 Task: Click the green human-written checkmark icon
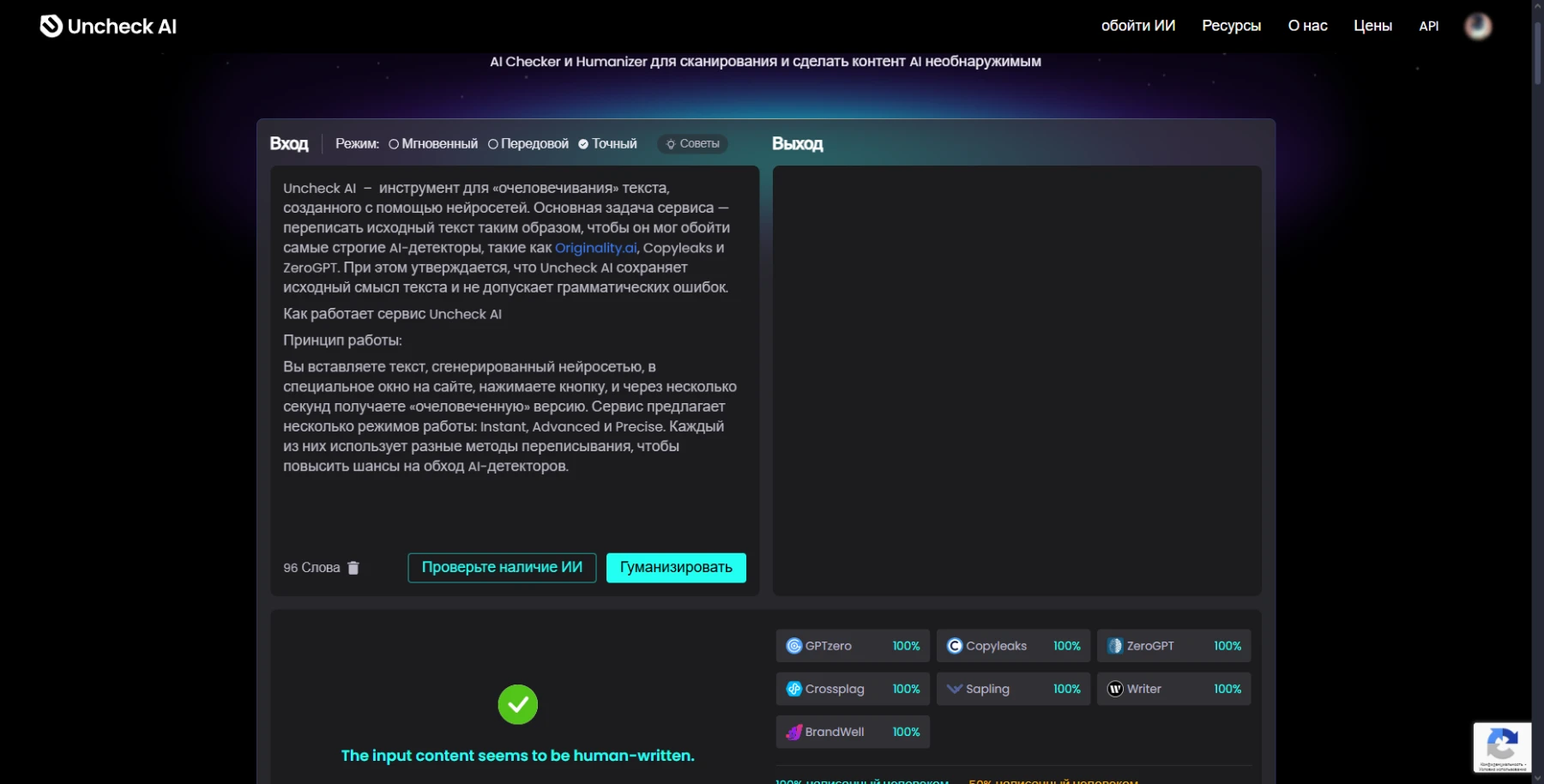coord(517,703)
